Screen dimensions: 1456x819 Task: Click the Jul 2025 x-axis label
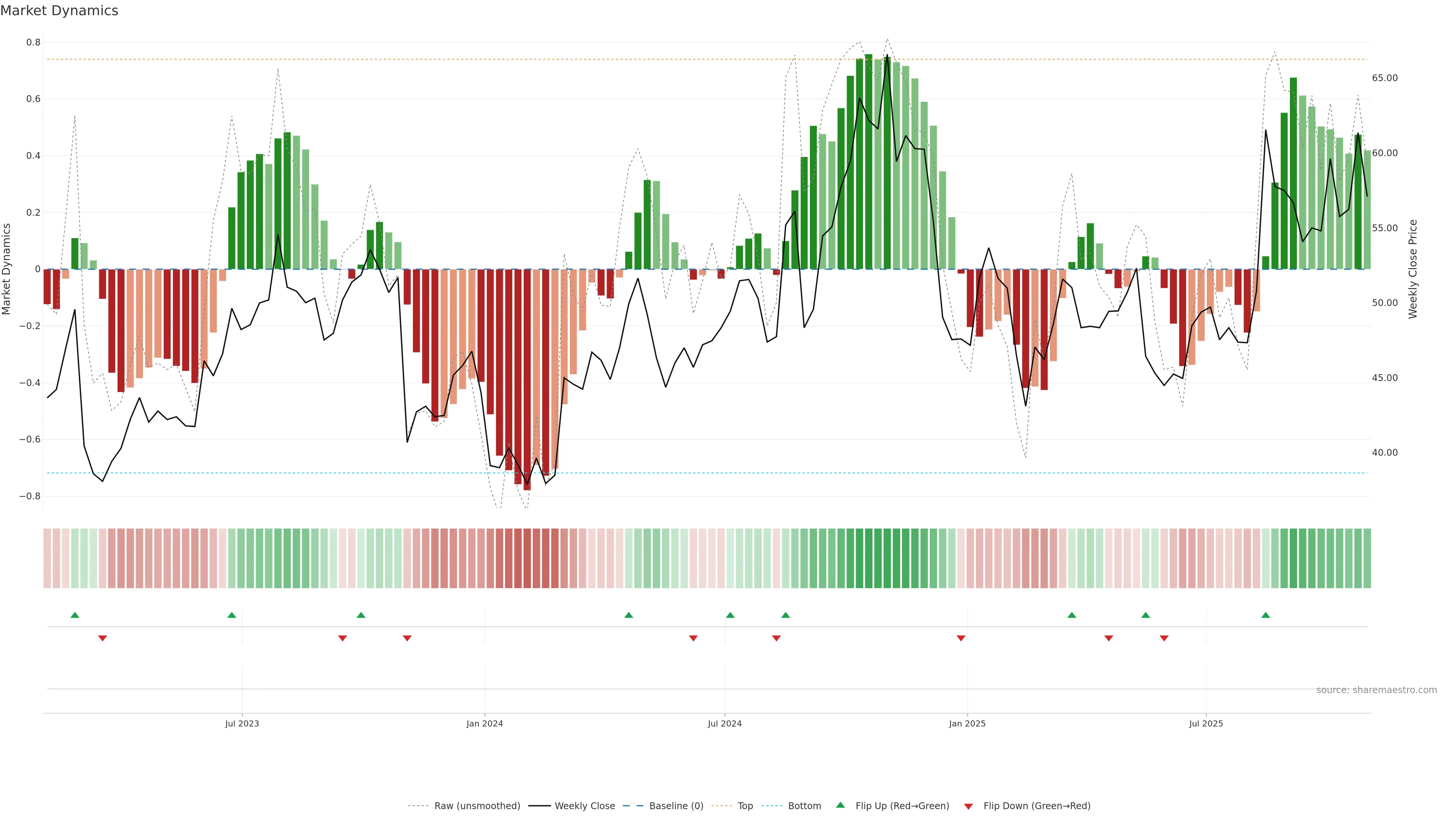tap(1206, 723)
